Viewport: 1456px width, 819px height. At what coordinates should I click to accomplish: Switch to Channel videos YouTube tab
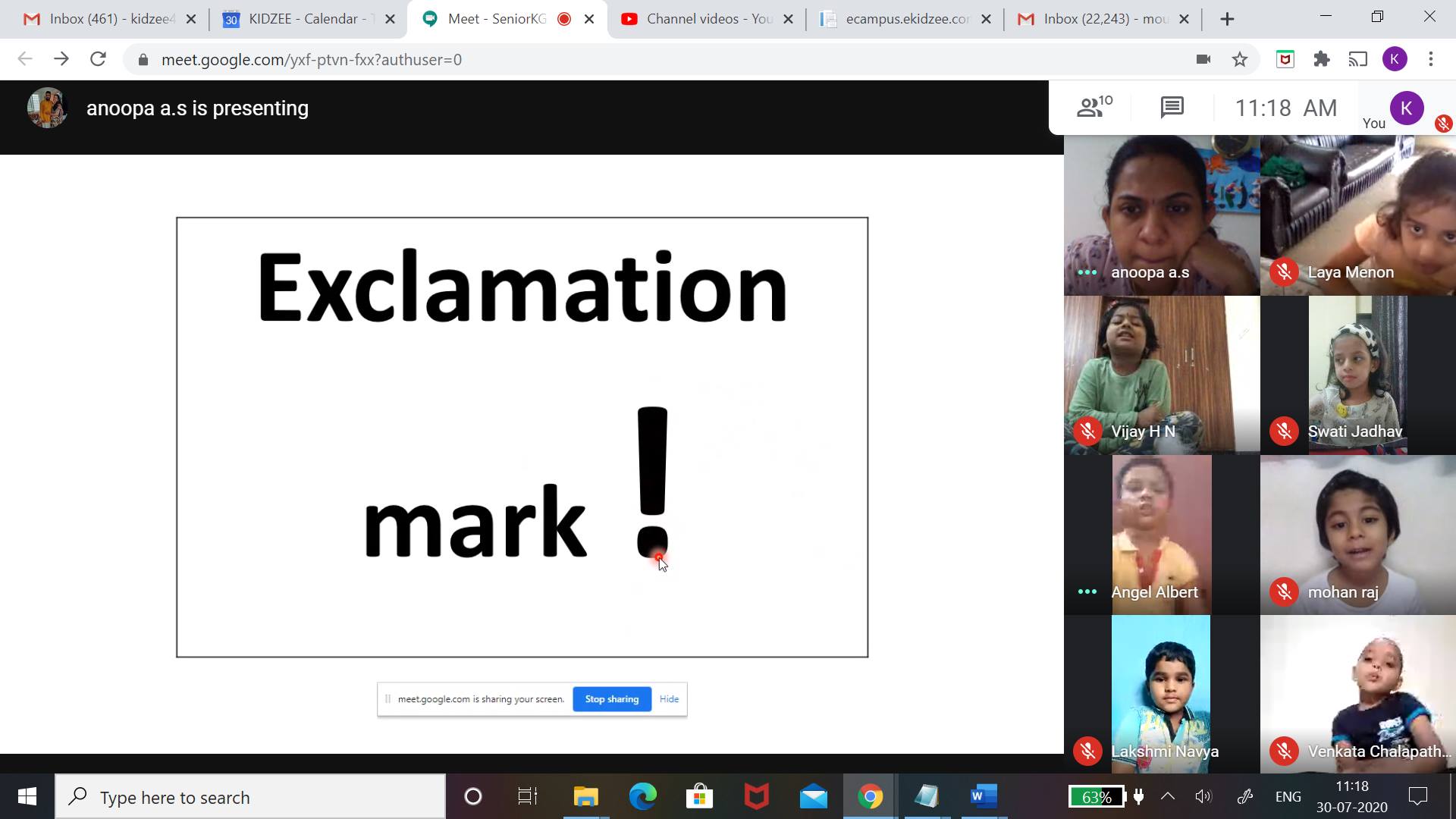pos(698,19)
